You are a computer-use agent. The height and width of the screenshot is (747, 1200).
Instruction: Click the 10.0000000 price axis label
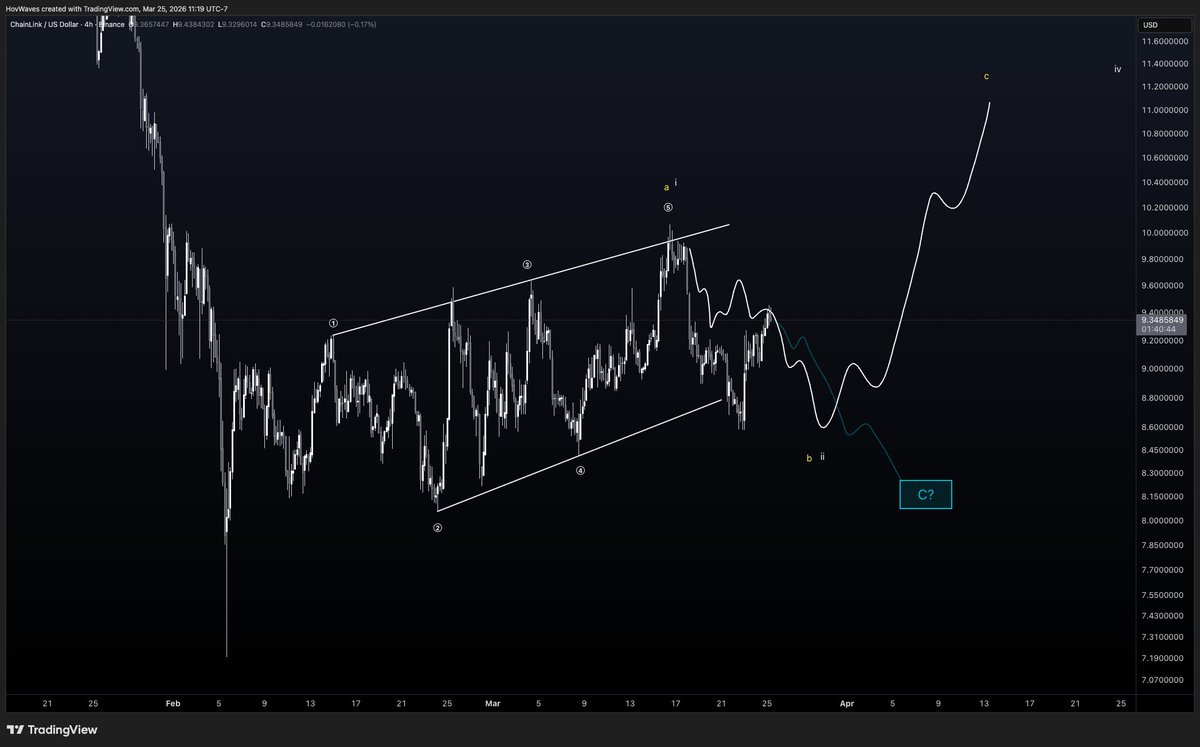[x=1163, y=233]
